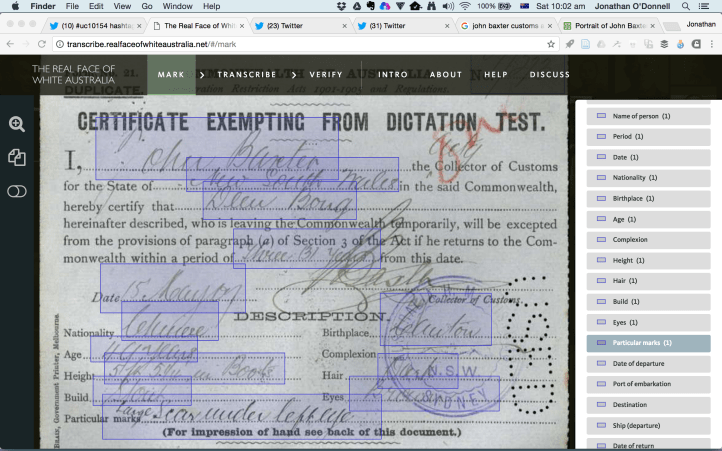Select the Nationality mark field
Image resolution: width=722 pixels, height=451 pixels.
coord(648,177)
